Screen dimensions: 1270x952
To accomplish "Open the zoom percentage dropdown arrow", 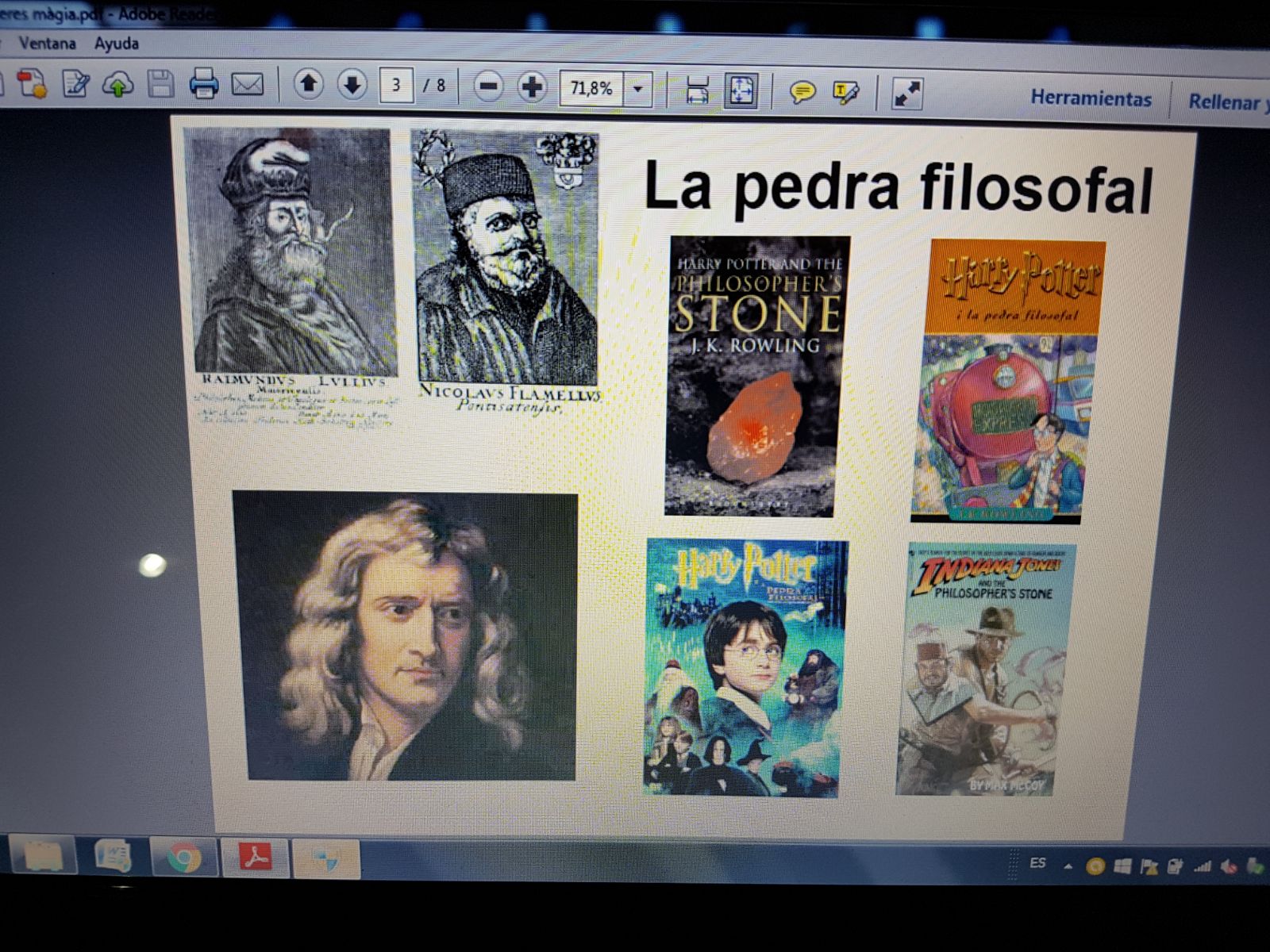I will [637, 90].
